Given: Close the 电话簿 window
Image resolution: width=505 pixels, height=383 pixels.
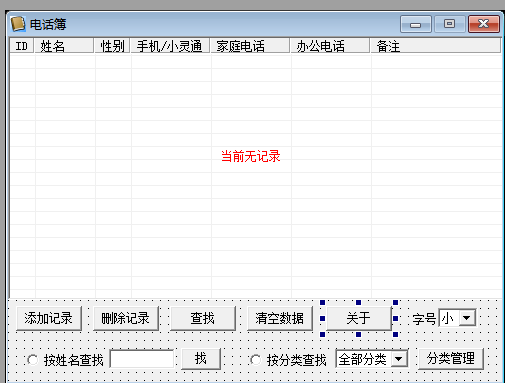Looking at the screenshot, I should click(484, 24).
